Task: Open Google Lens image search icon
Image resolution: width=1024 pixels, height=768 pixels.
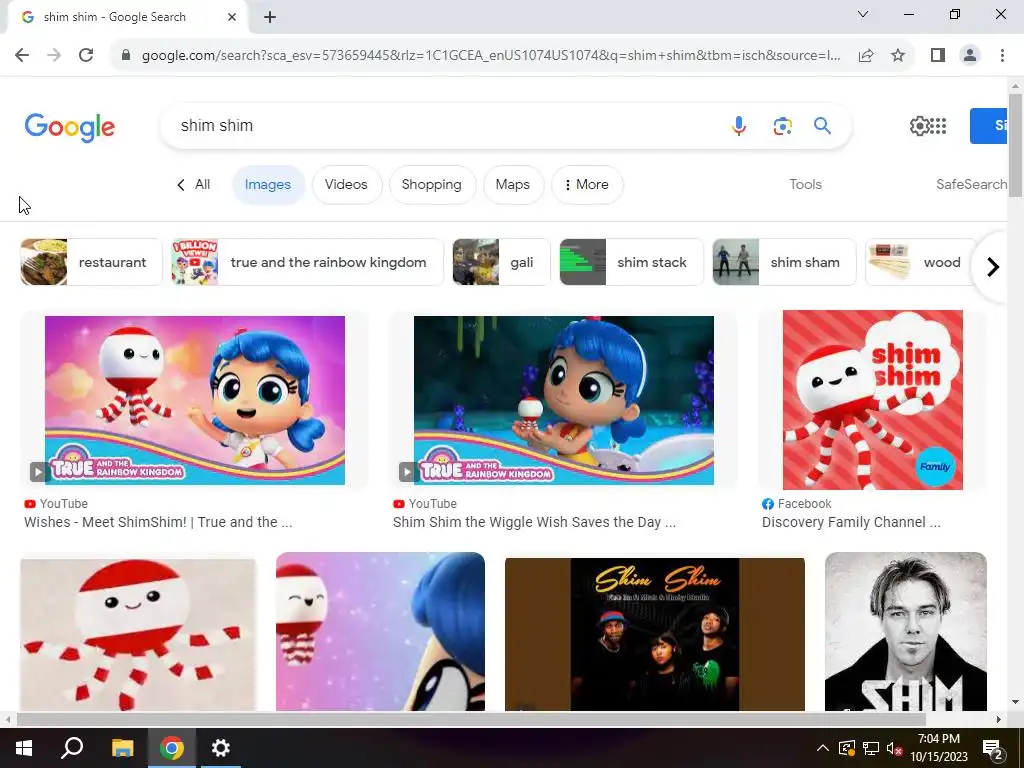Action: [782, 125]
